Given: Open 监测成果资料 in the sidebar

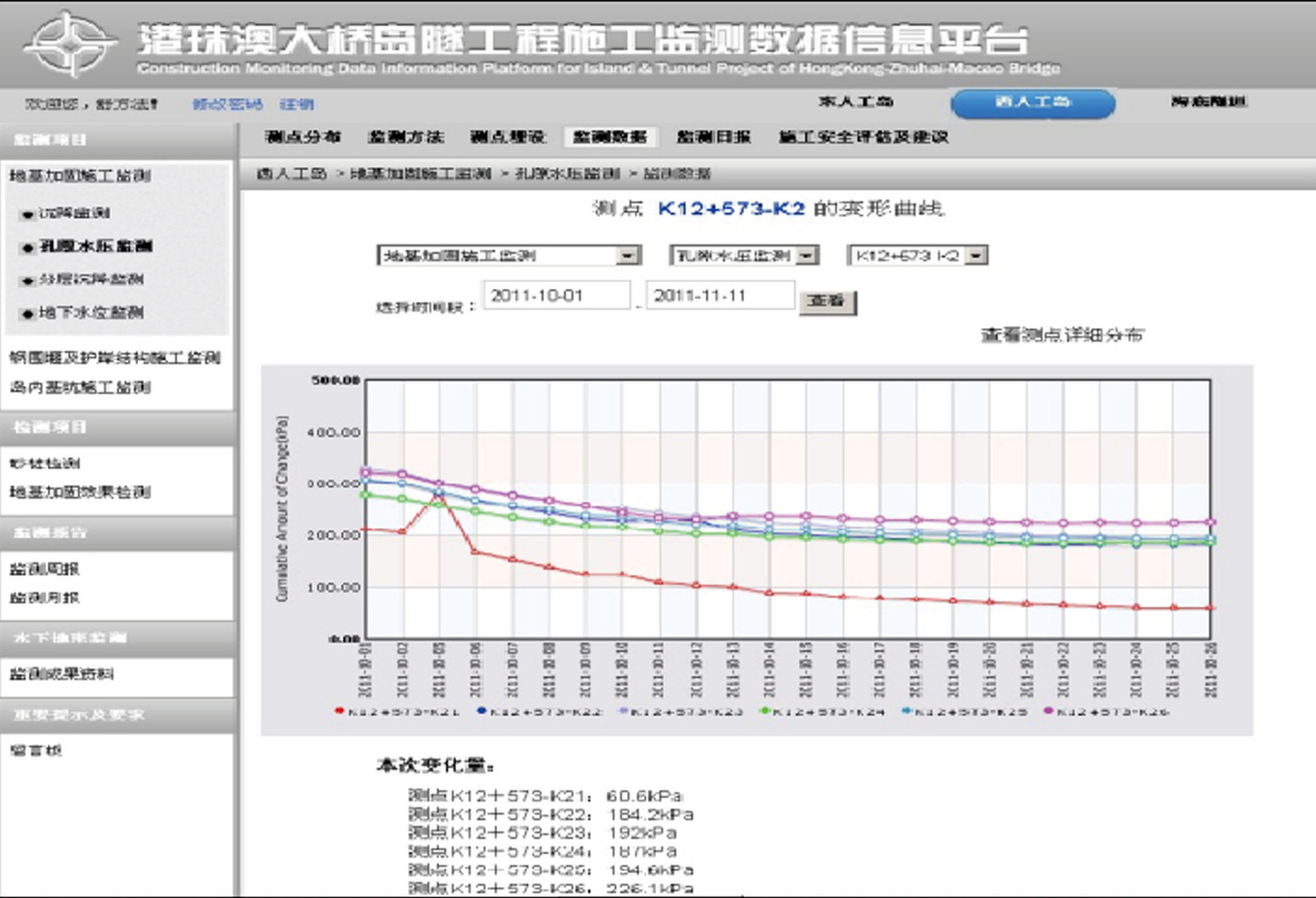Looking at the screenshot, I should 62,674.
